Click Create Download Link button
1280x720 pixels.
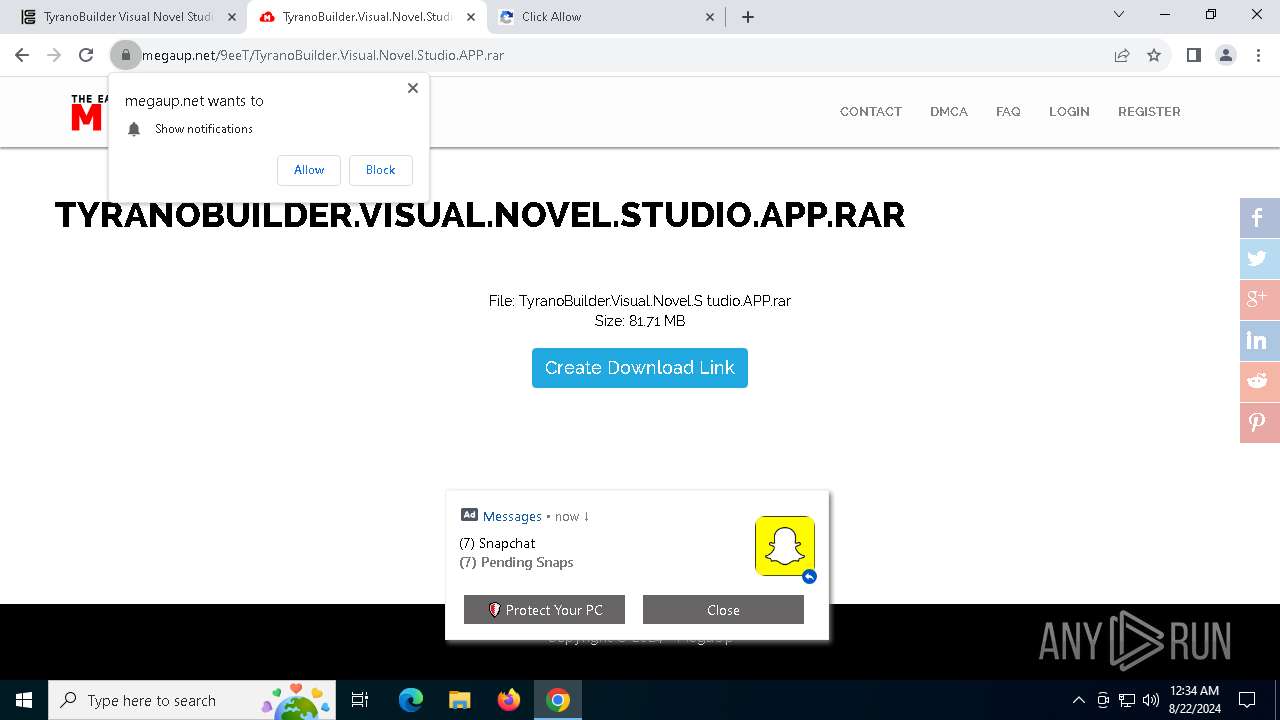tap(640, 368)
